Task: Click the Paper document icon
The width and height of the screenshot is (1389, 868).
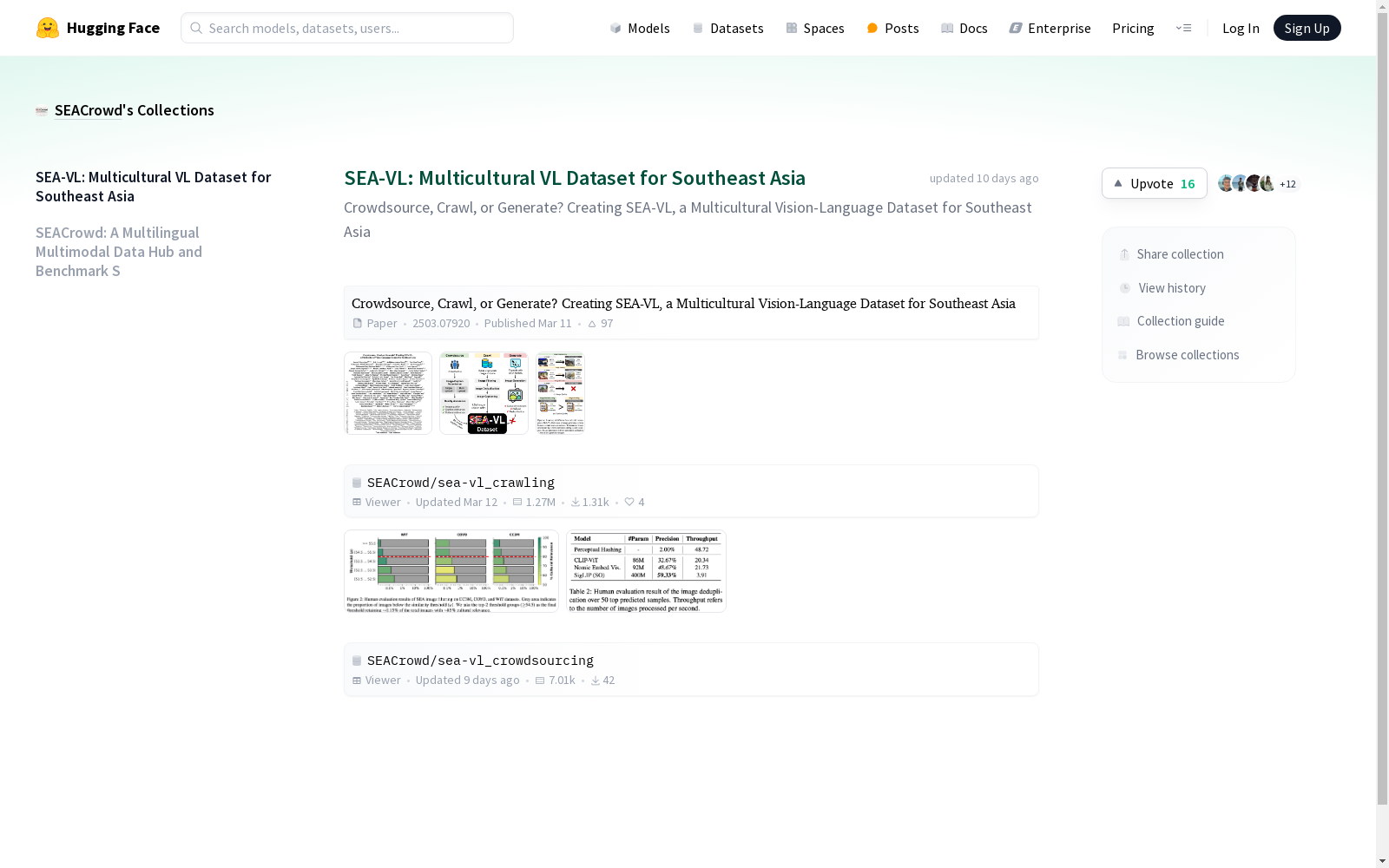Action: click(x=357, y=323)
